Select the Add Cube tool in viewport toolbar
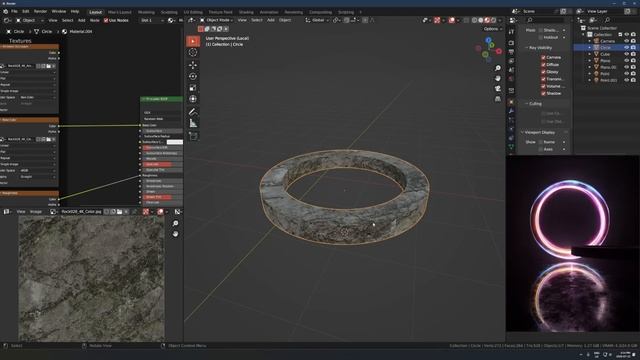Screen dimensions: 640x360 coord(193,136)
